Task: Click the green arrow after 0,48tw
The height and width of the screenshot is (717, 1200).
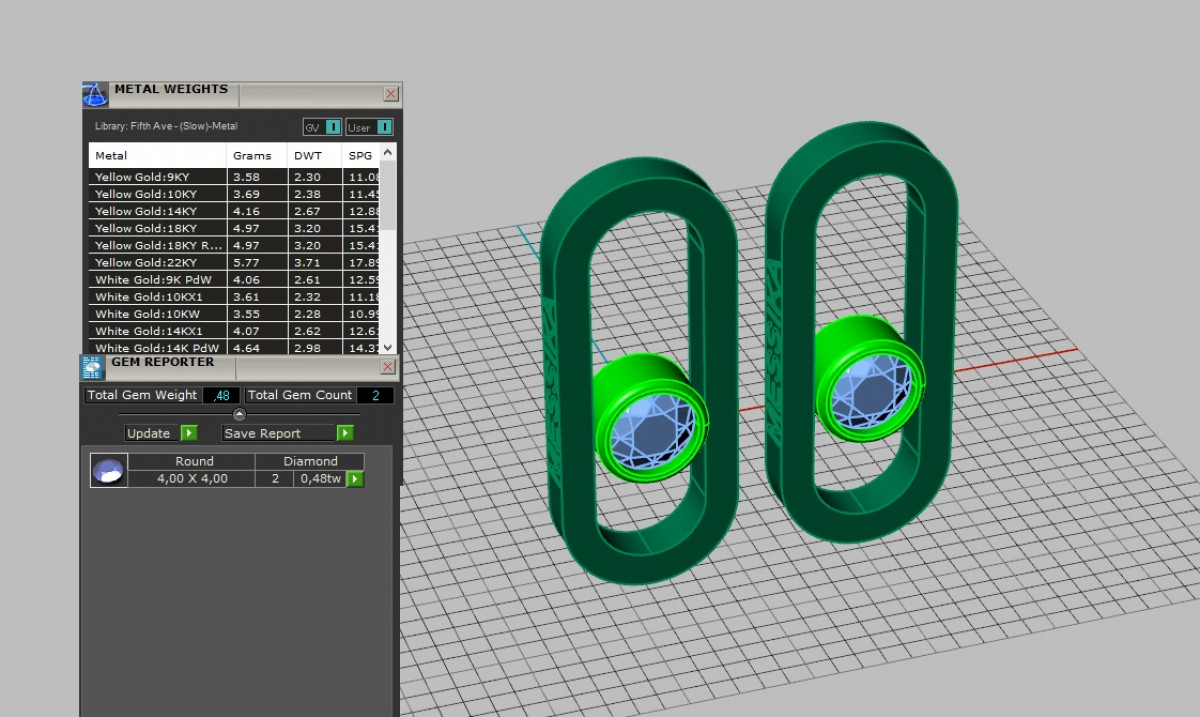Action: click(355, 479)
